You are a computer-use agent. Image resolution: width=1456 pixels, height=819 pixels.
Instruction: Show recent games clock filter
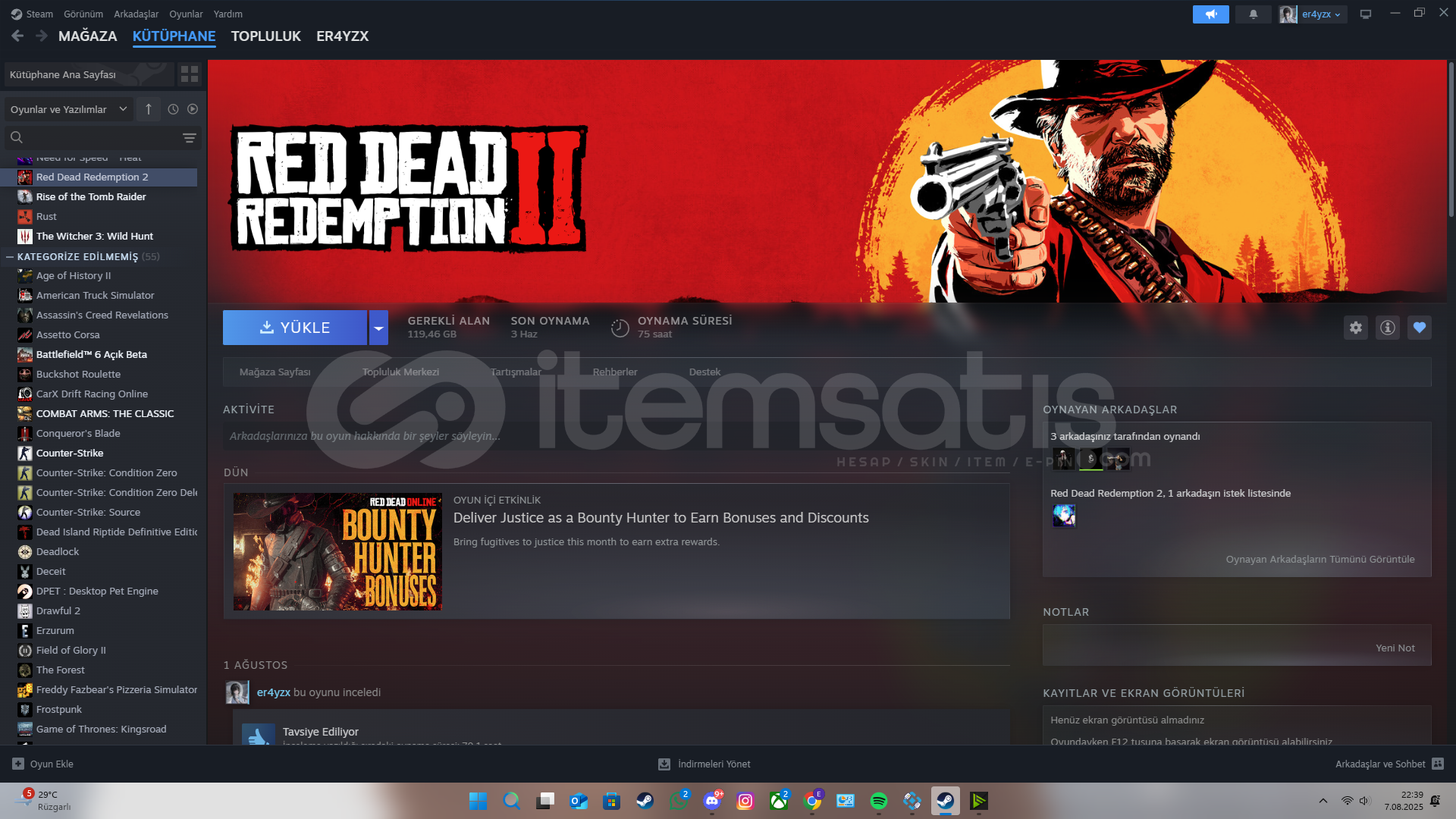click(173, 109)
